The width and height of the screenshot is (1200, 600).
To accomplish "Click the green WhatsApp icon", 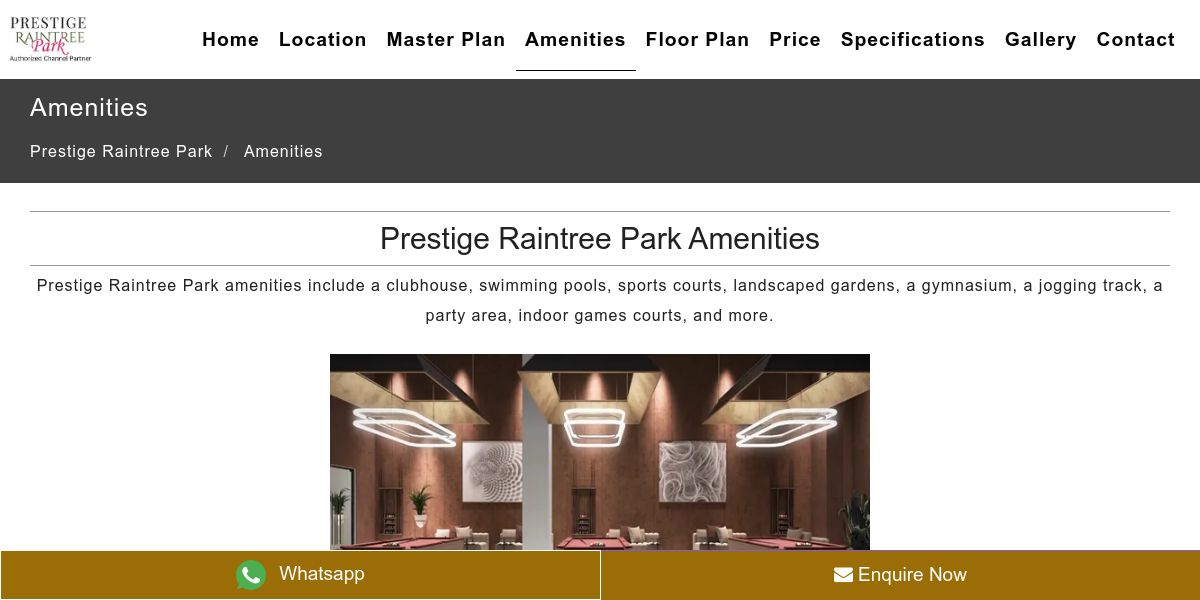I will 251,575.
